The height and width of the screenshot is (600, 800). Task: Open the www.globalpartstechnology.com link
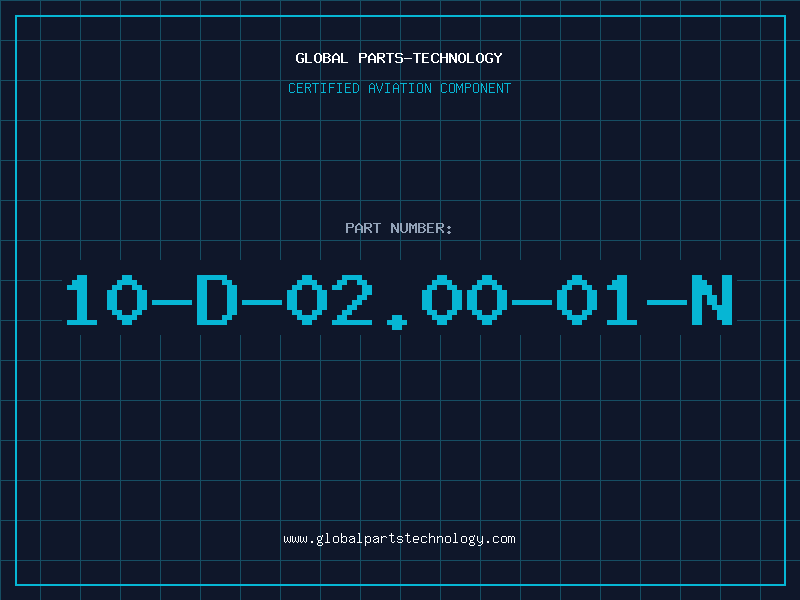[399, 539]
